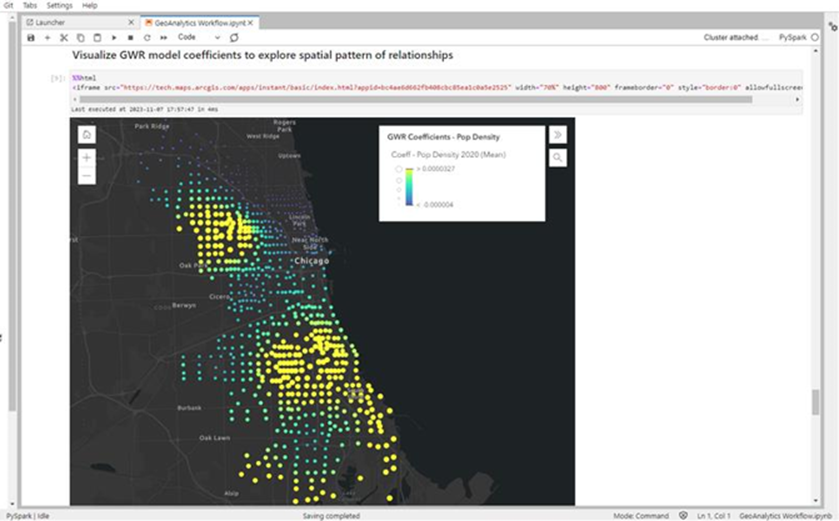Click the Oak Lawn label on the map
The width and height of the screenshot is (839, 521).
215,438
